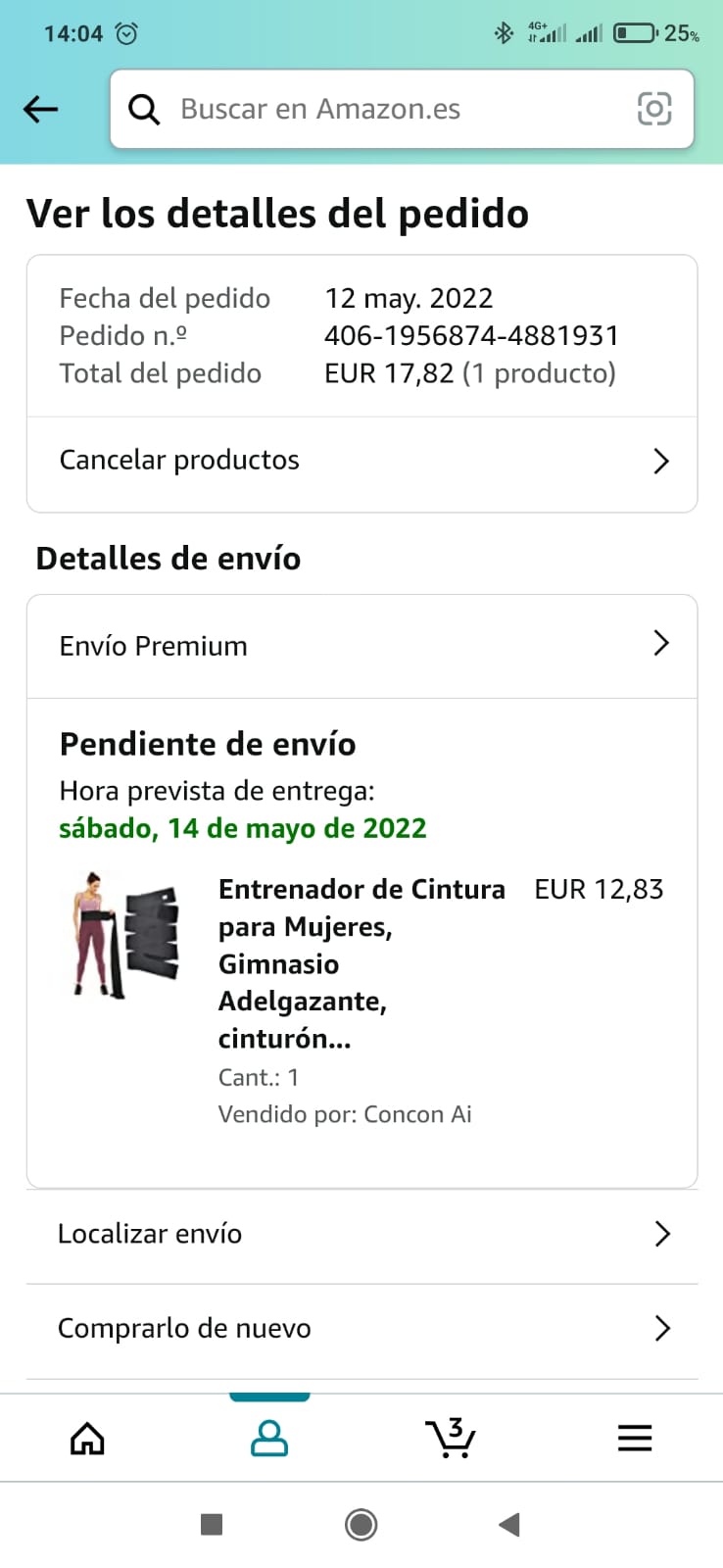
Task: Go to Amazon home tab icon
Action: [x=87, y=1438]
